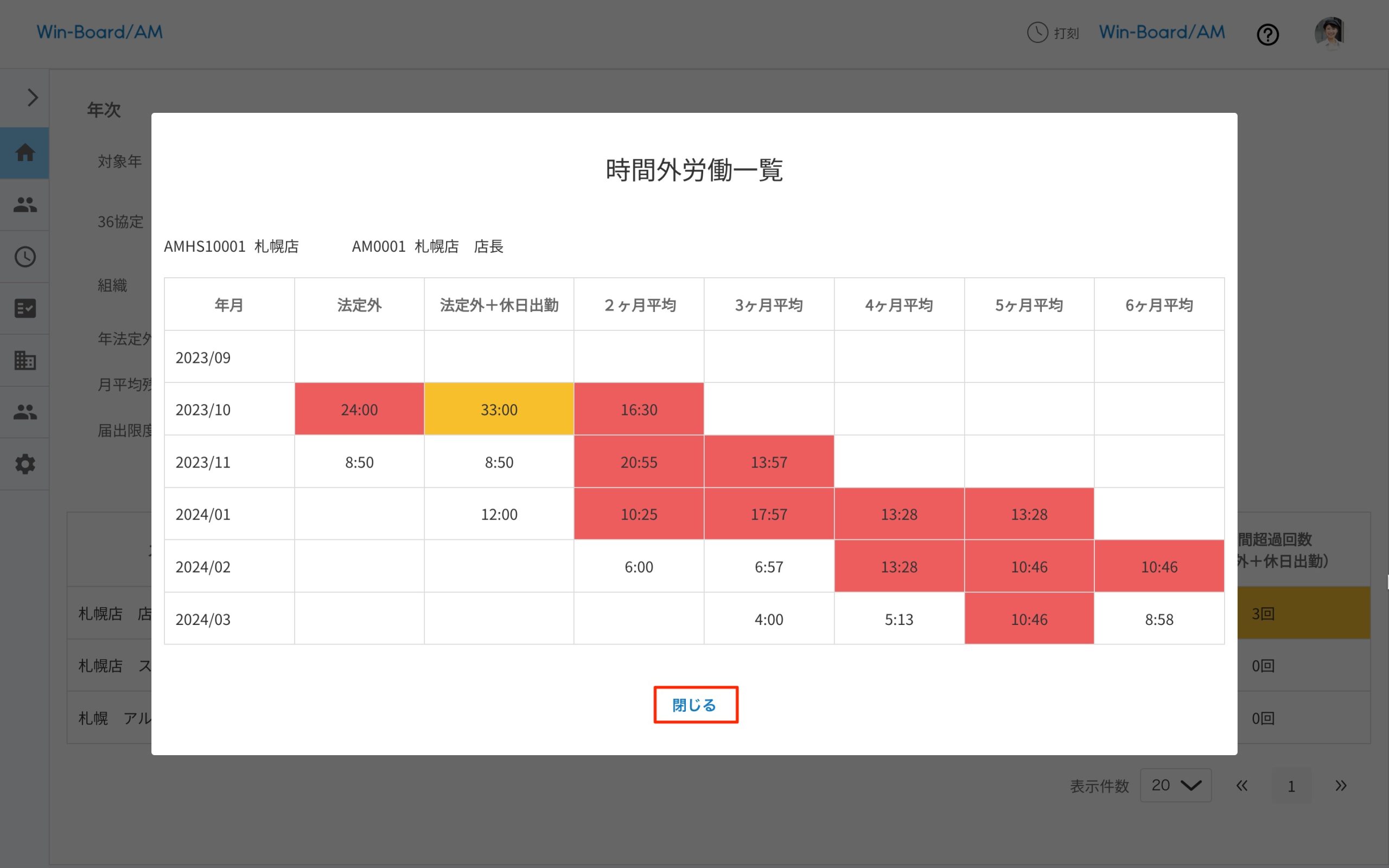Select the home icon in the sidebar
Viewport: 1389px width, 868px height.
24,152
